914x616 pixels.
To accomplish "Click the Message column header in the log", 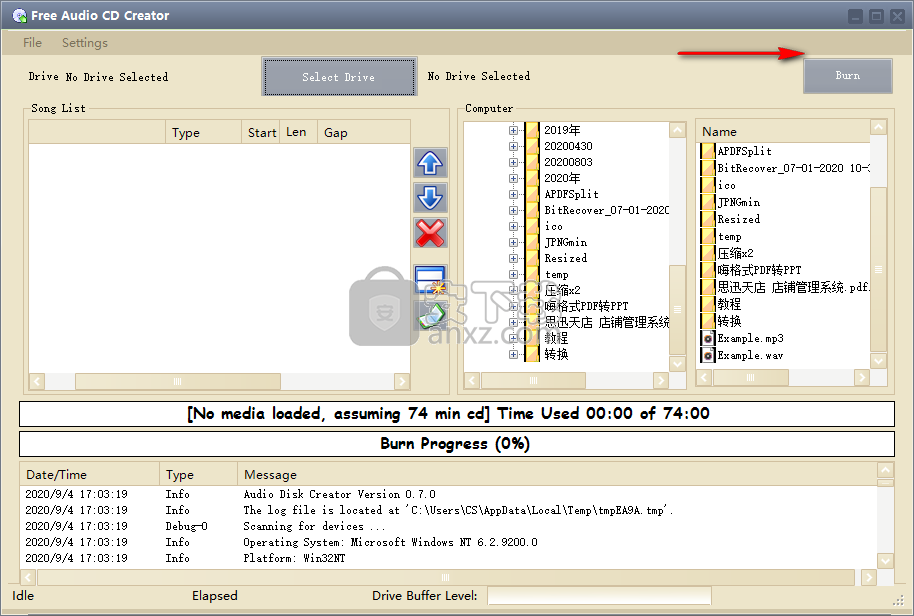I will coord(557,474).
